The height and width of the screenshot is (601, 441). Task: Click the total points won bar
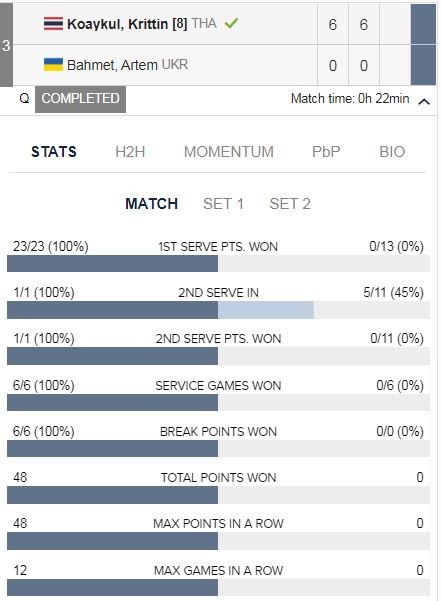click(x=218, y=495)
